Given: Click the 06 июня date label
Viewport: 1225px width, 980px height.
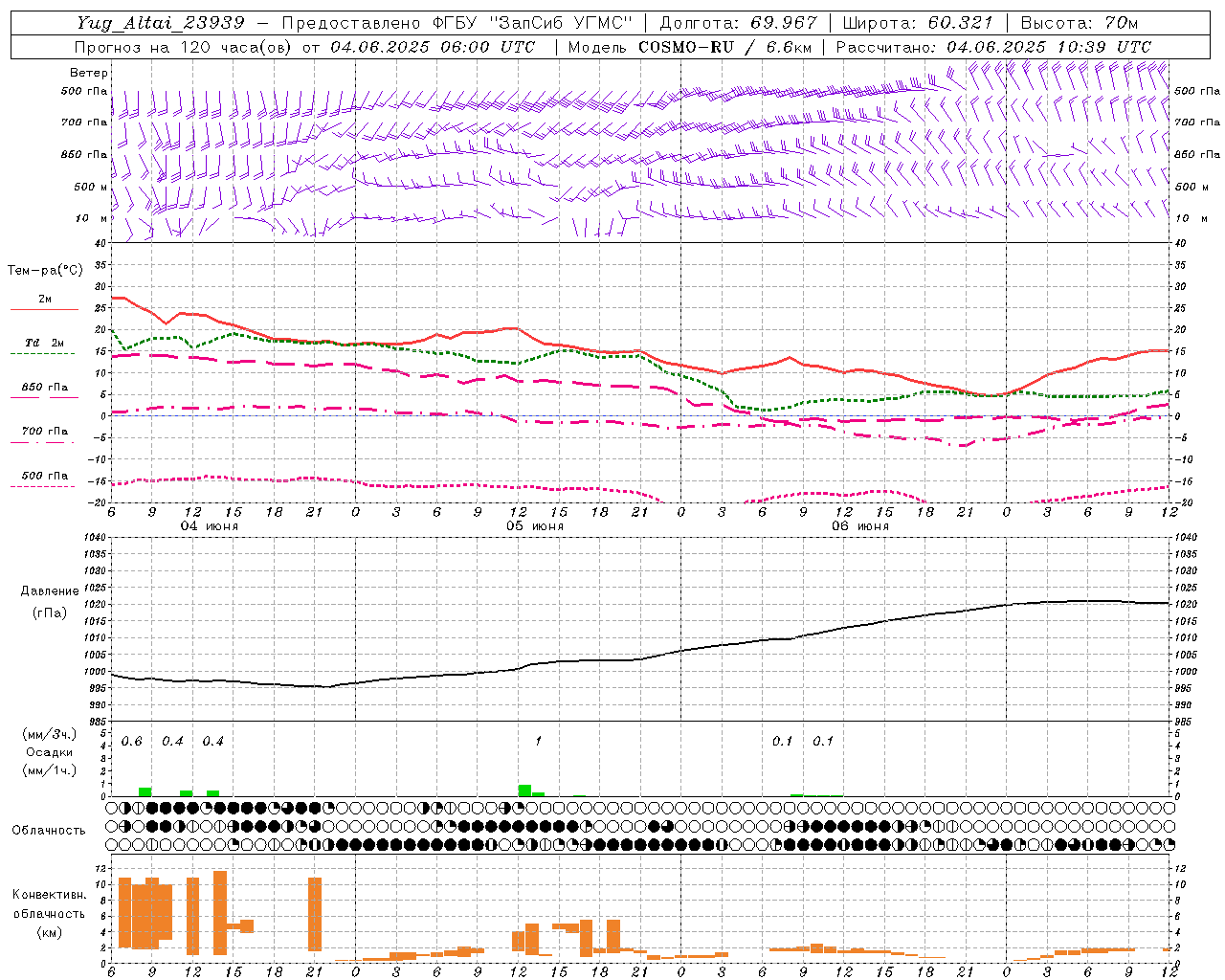Looking at the screenshot, I should (x=860, y=526).
